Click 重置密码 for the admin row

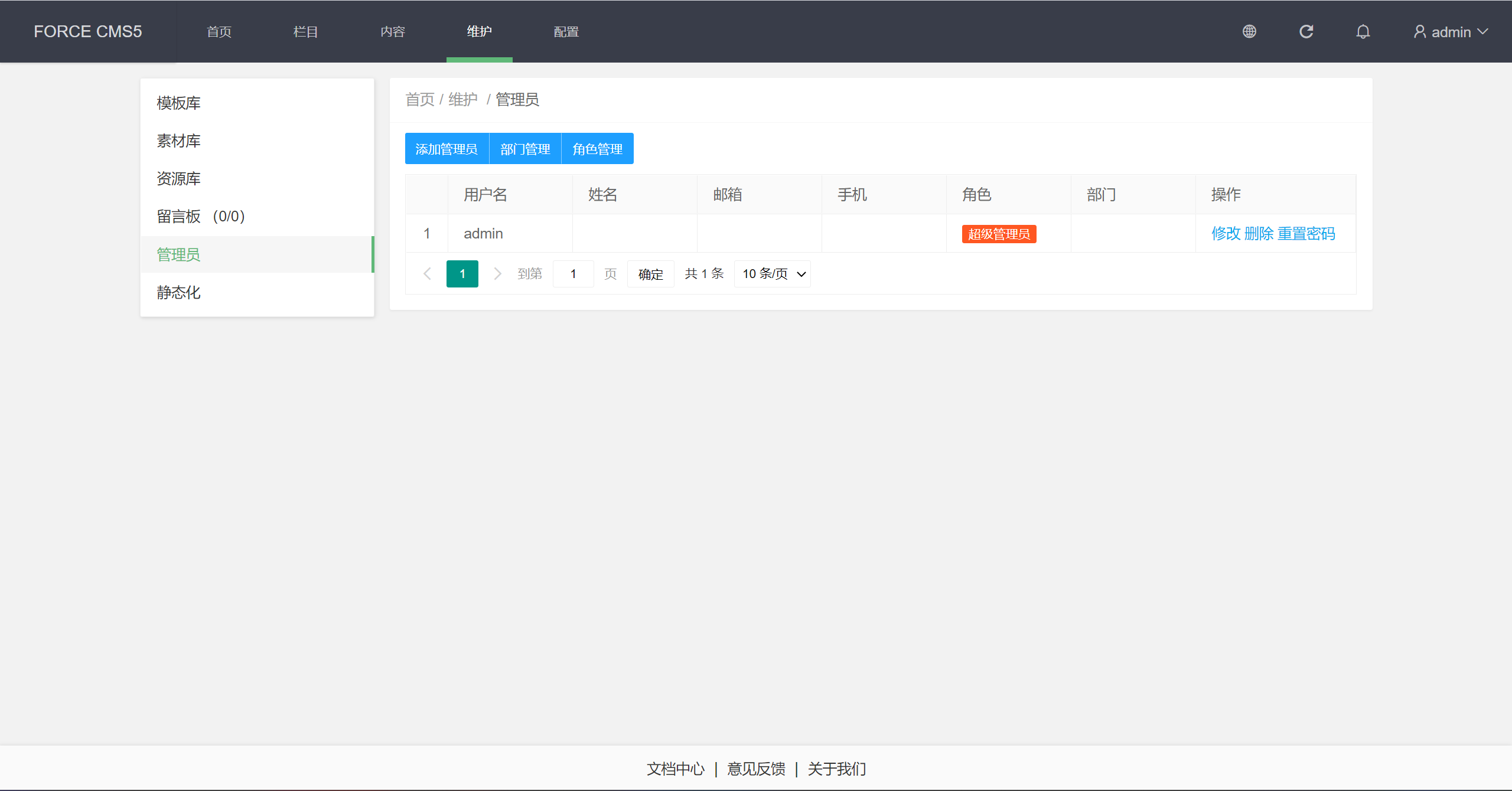click(1306, 234)
